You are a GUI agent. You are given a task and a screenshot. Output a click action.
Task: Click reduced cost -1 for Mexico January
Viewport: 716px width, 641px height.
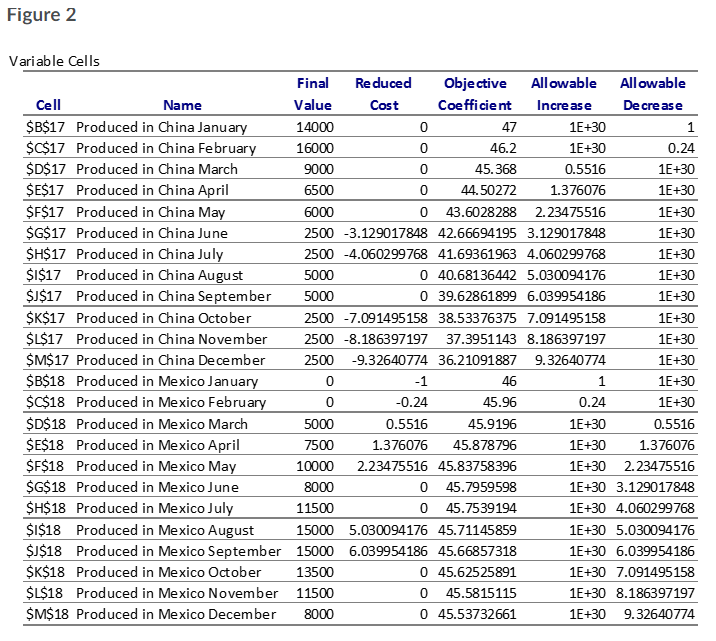[x=420, y=381]
